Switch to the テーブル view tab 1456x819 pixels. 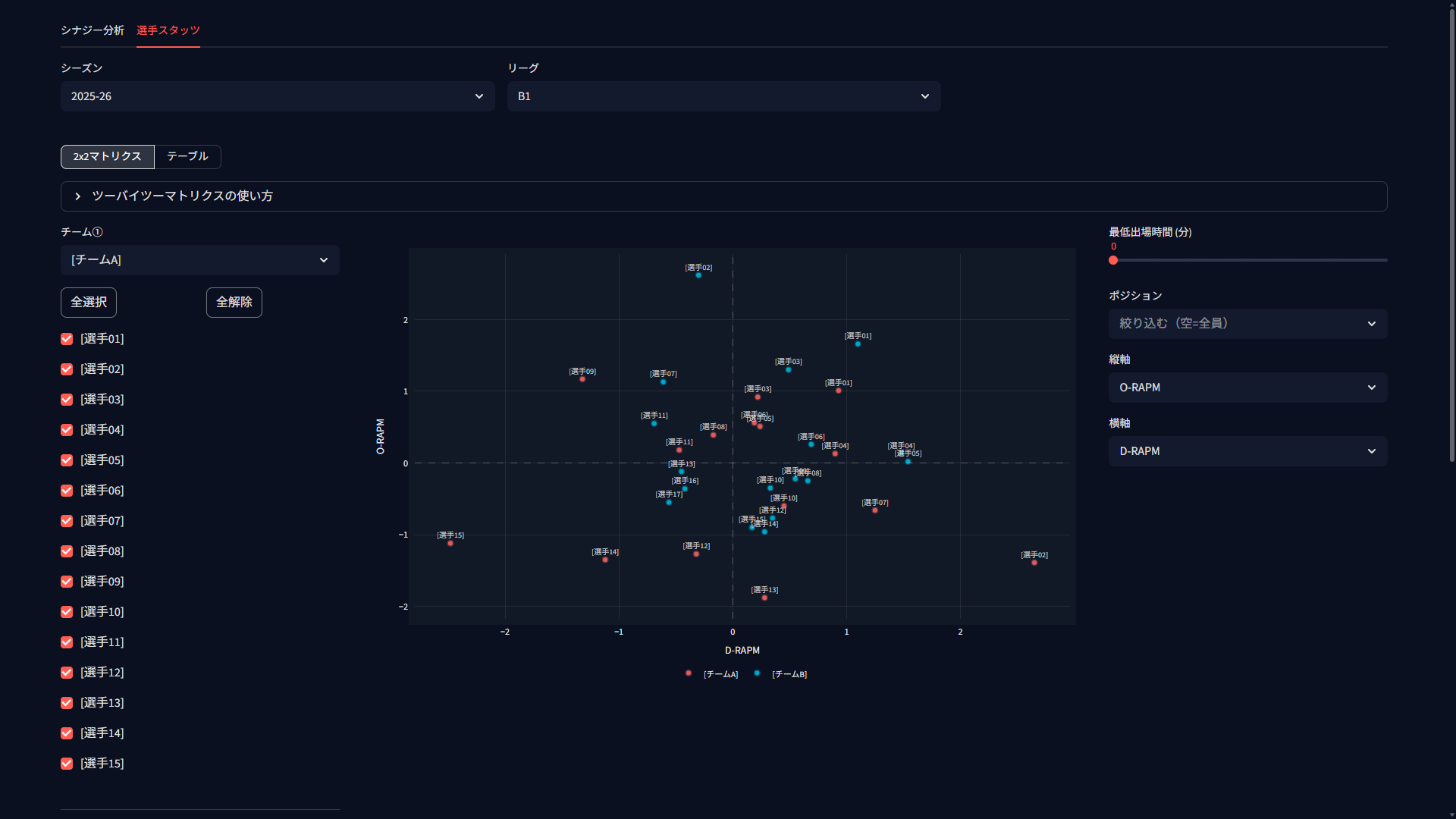(187, 156)
